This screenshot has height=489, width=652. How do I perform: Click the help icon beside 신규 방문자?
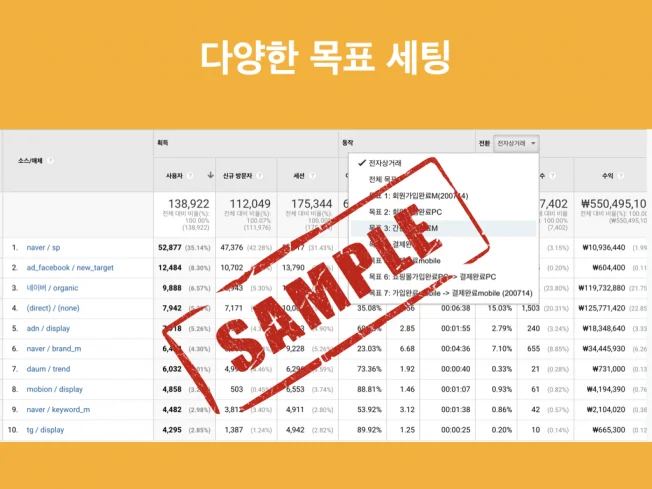(x=259, y=175)
